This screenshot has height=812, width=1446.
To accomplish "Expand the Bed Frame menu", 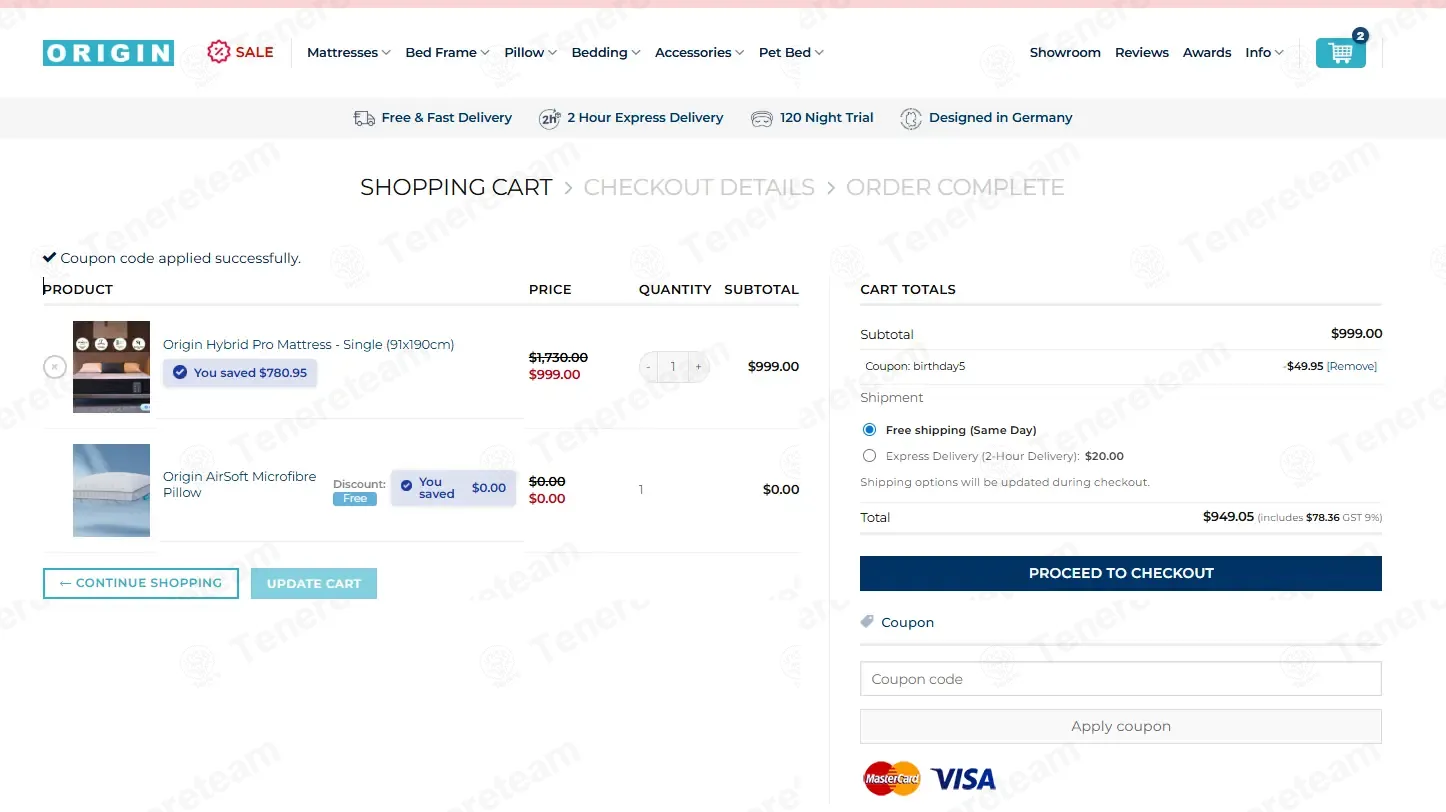I will click(x=447, y=53).
